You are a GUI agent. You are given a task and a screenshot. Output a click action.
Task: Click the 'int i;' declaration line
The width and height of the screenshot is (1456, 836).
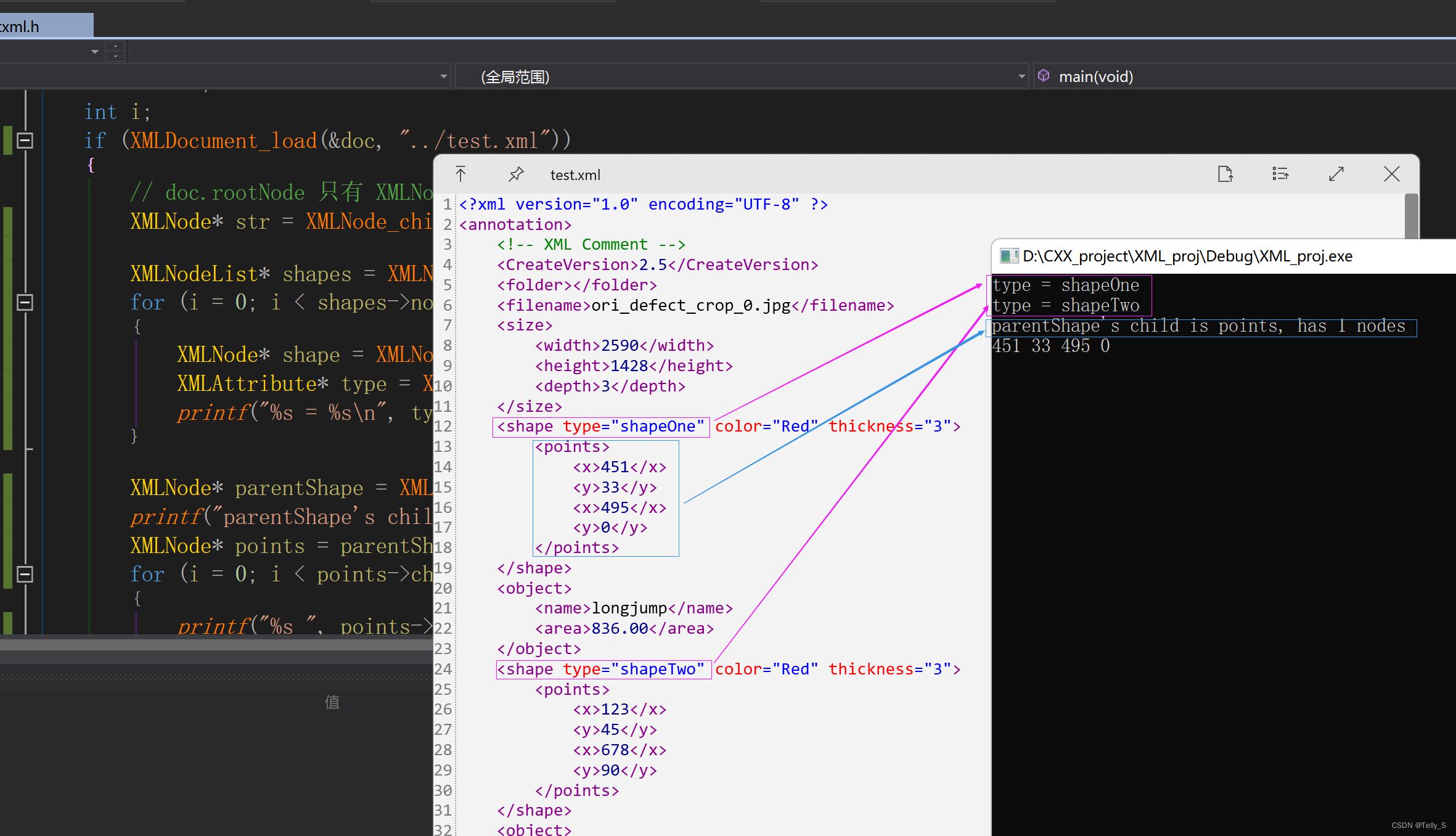(x=117, y=112)
